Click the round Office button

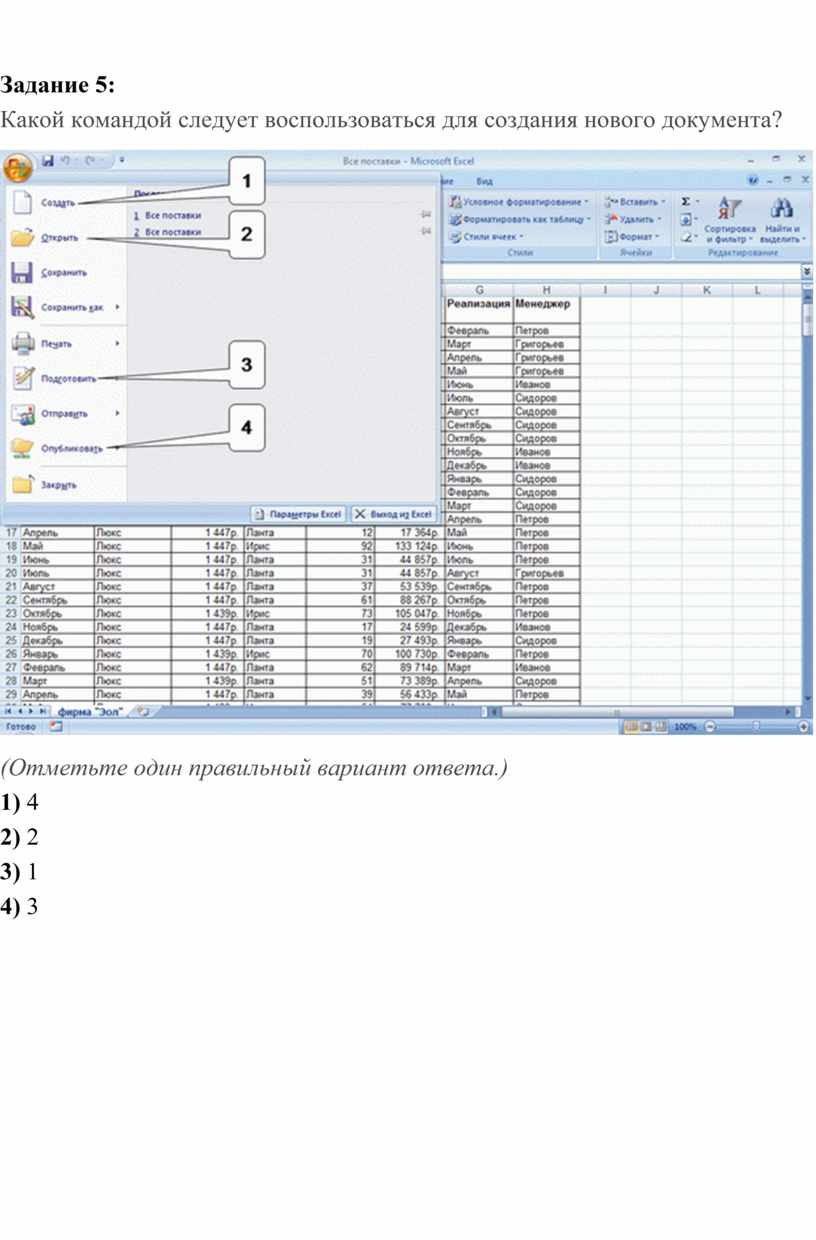pyautogui.click(x=17, y=166)
